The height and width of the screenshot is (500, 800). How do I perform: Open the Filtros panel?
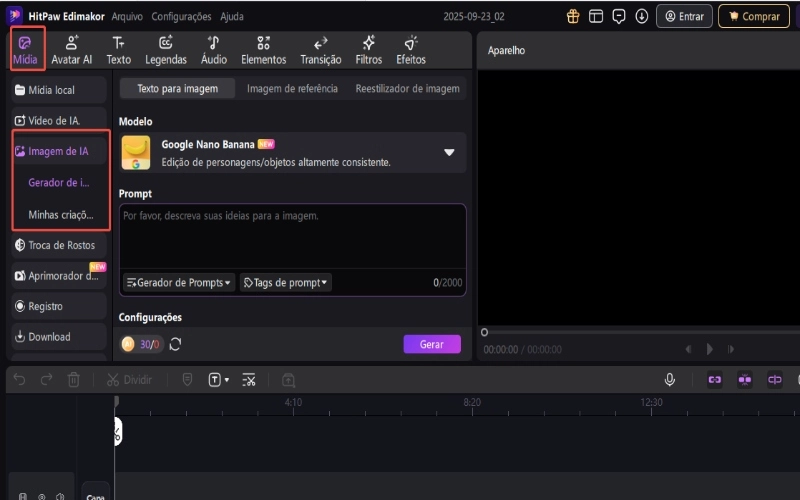tap(368, 49)
